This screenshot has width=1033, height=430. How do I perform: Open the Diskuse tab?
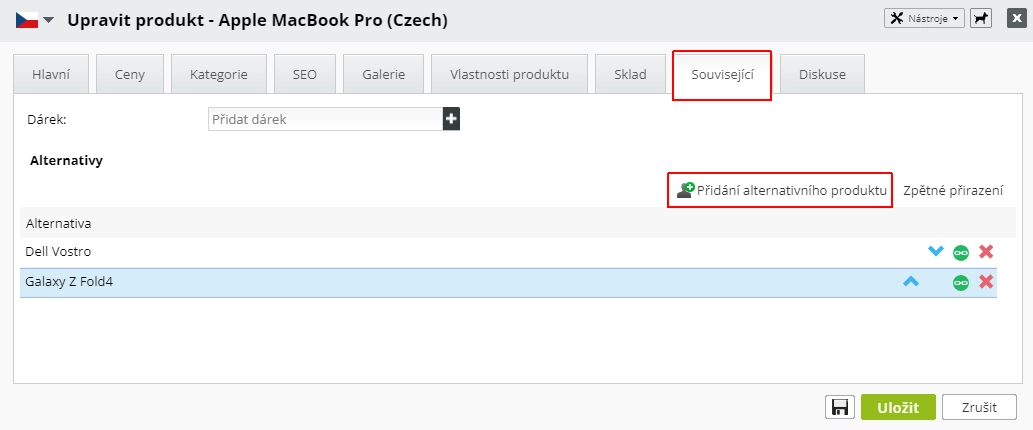pyautogui.click(x=822, y=74)
